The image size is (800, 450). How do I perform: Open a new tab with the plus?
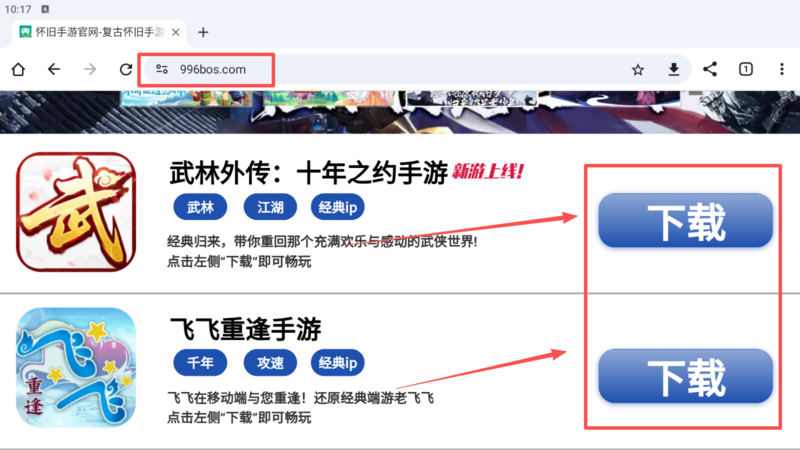coord(203,32)
